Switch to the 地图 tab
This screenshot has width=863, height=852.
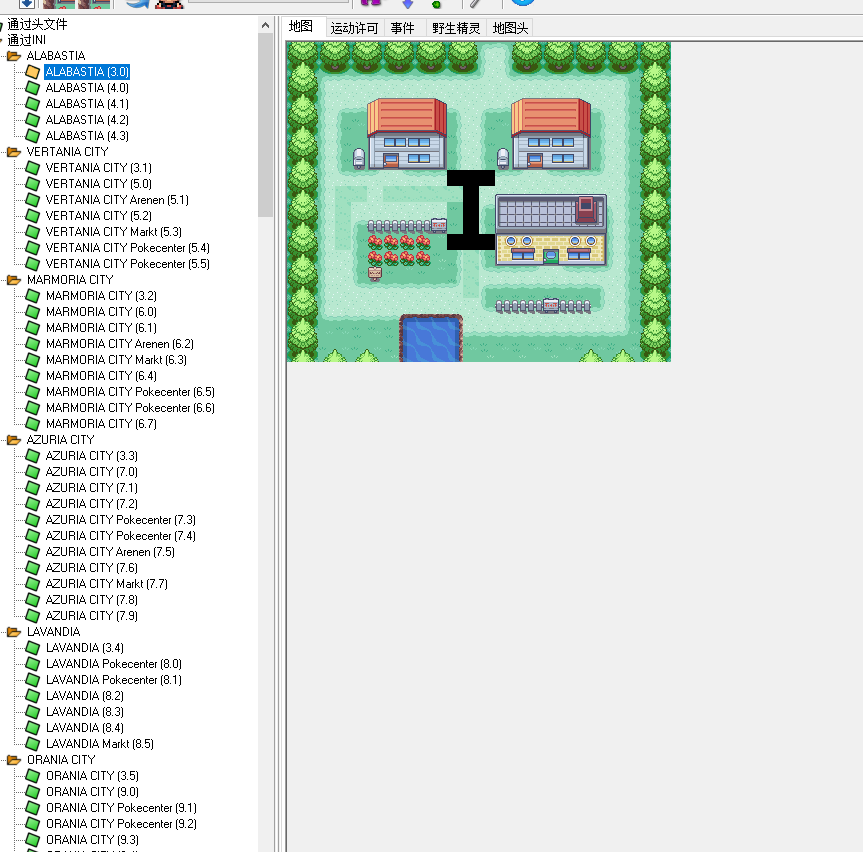[301, 27]
